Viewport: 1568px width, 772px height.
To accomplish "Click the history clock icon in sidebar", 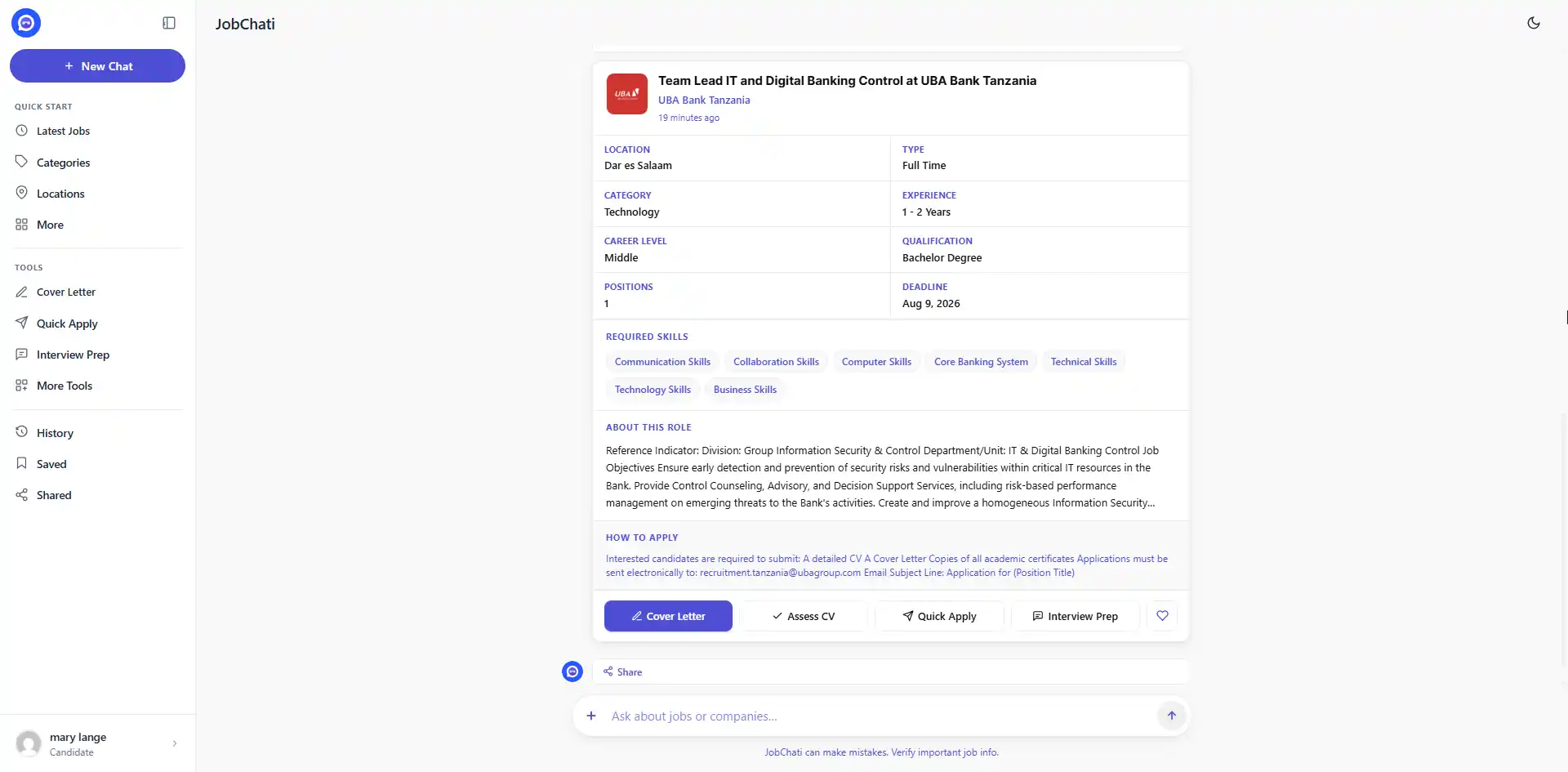I will point(22,432).
